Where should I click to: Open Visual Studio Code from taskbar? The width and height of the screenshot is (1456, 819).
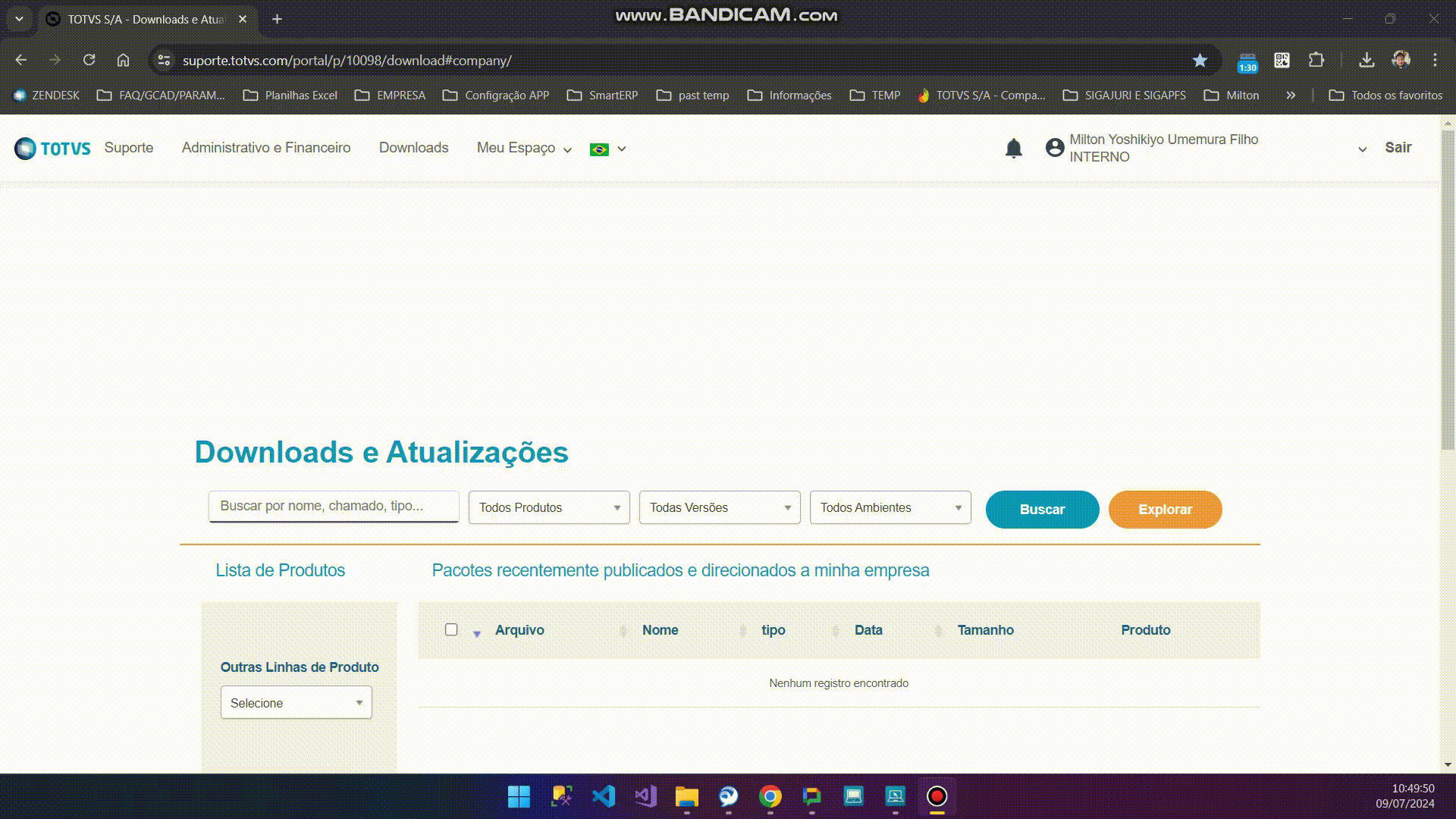[604, 796]
